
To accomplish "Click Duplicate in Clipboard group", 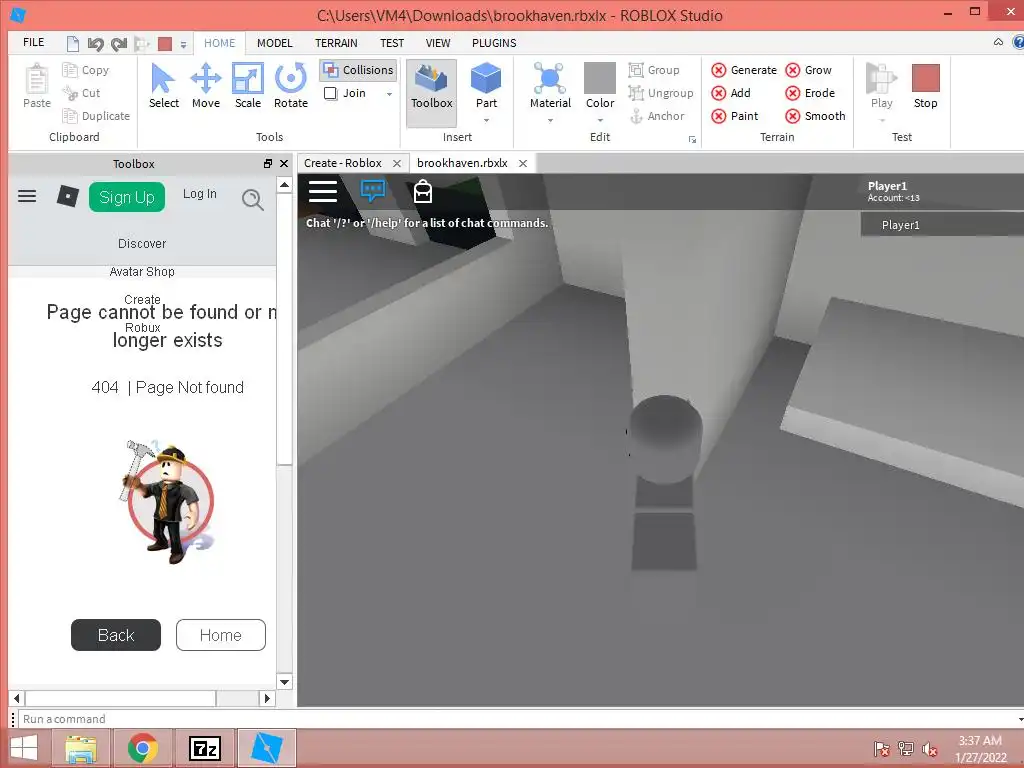I will click(x=96, y=116).
